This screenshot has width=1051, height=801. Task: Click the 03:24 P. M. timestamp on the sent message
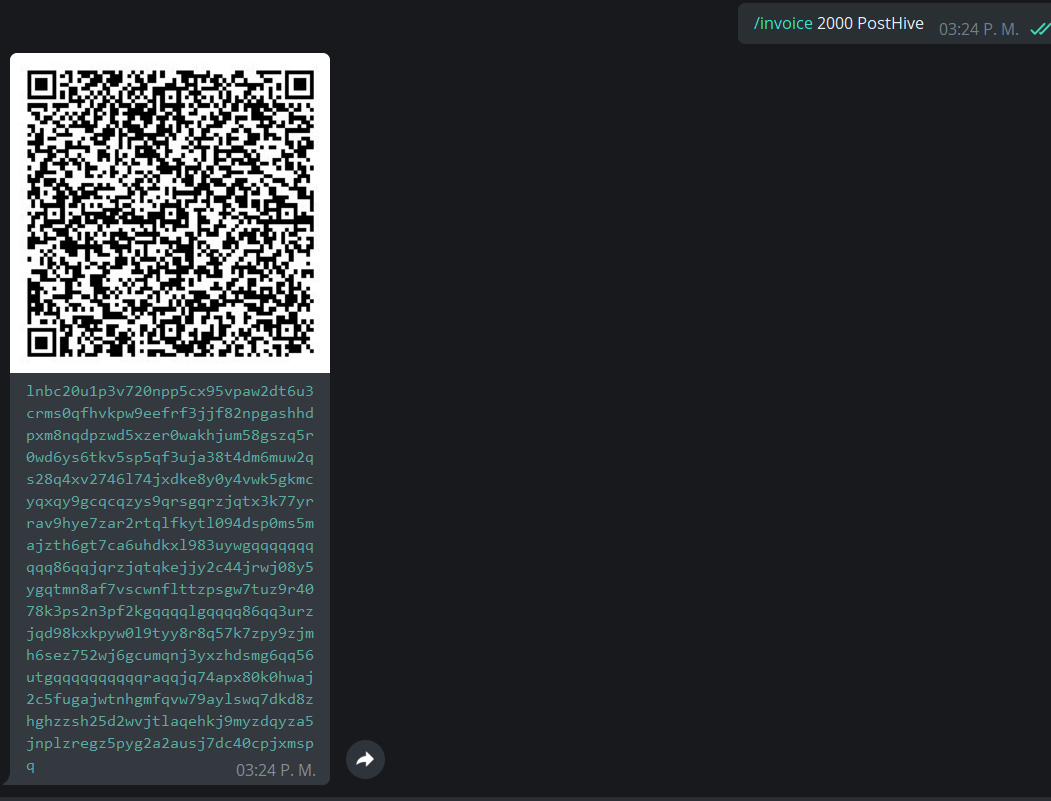coord(979,29)
